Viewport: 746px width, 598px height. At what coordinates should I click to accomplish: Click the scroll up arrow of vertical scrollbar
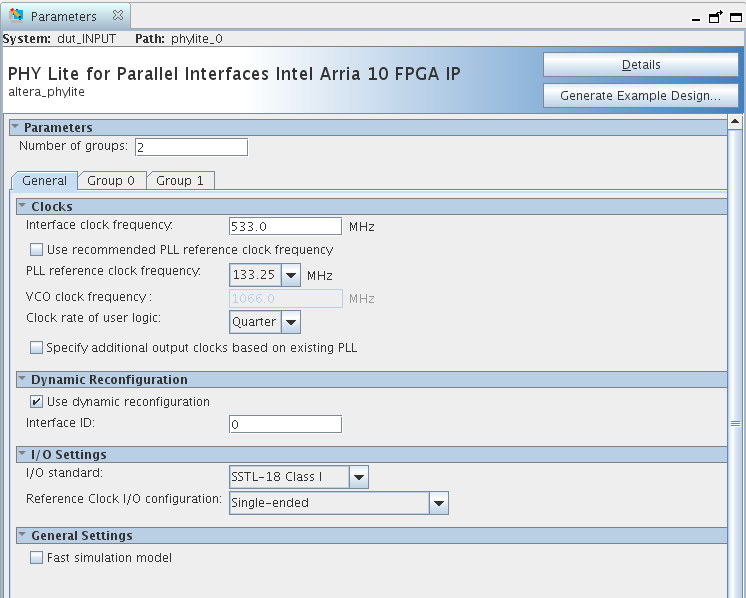(735, 122)
